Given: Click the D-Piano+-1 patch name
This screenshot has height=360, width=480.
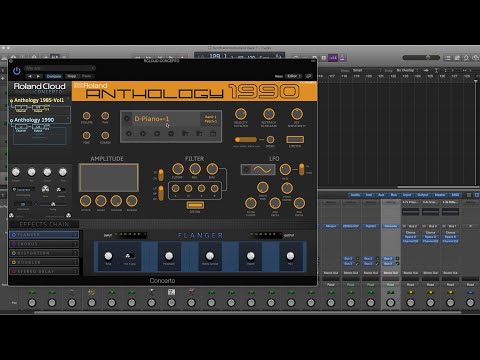Looking at the screenshot, I should coord(152,119).
